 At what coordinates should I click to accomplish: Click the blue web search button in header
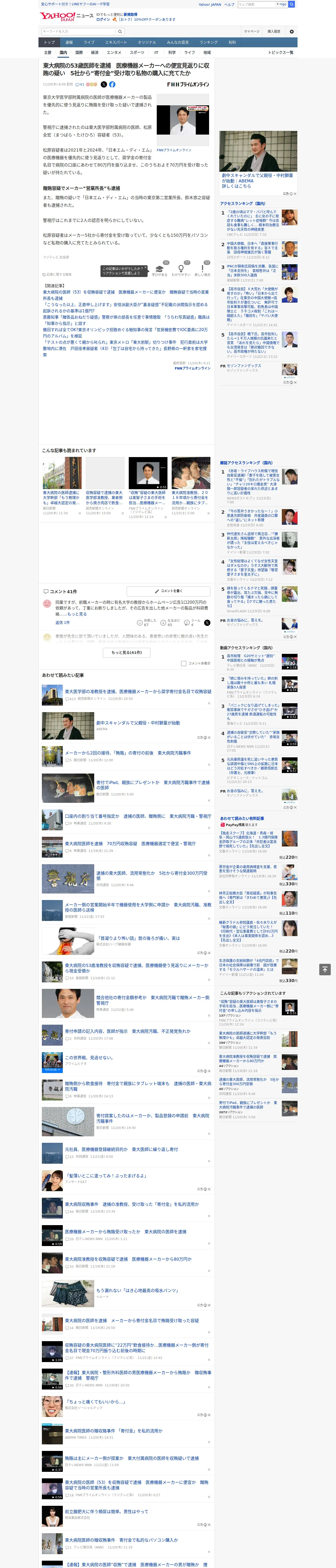(x=292, y=4)
